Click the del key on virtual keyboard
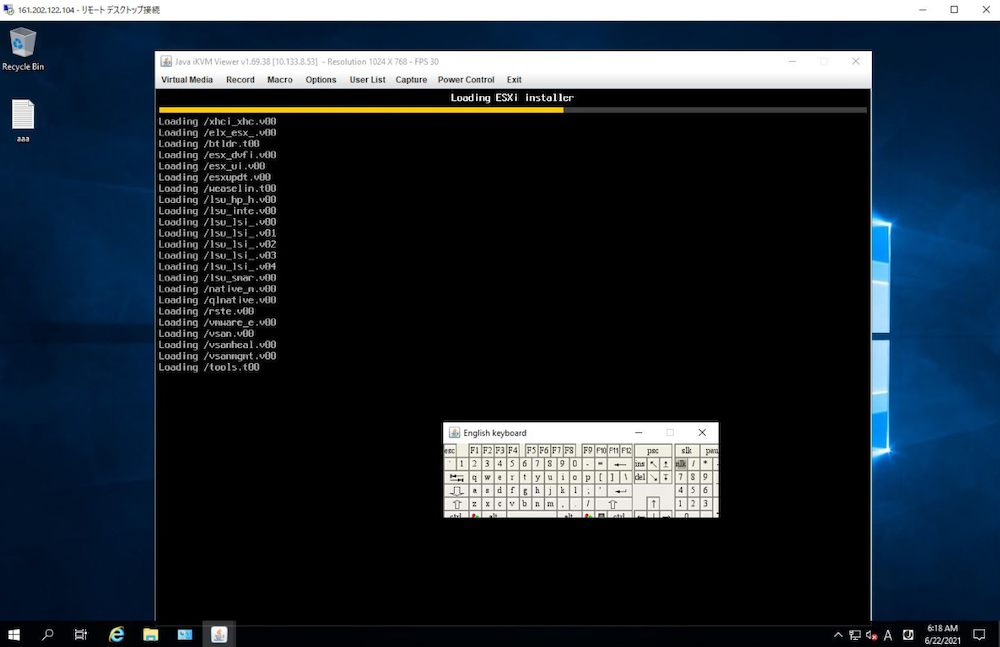This screenshot has width=1000, height=647. click(x=640, y=477)
